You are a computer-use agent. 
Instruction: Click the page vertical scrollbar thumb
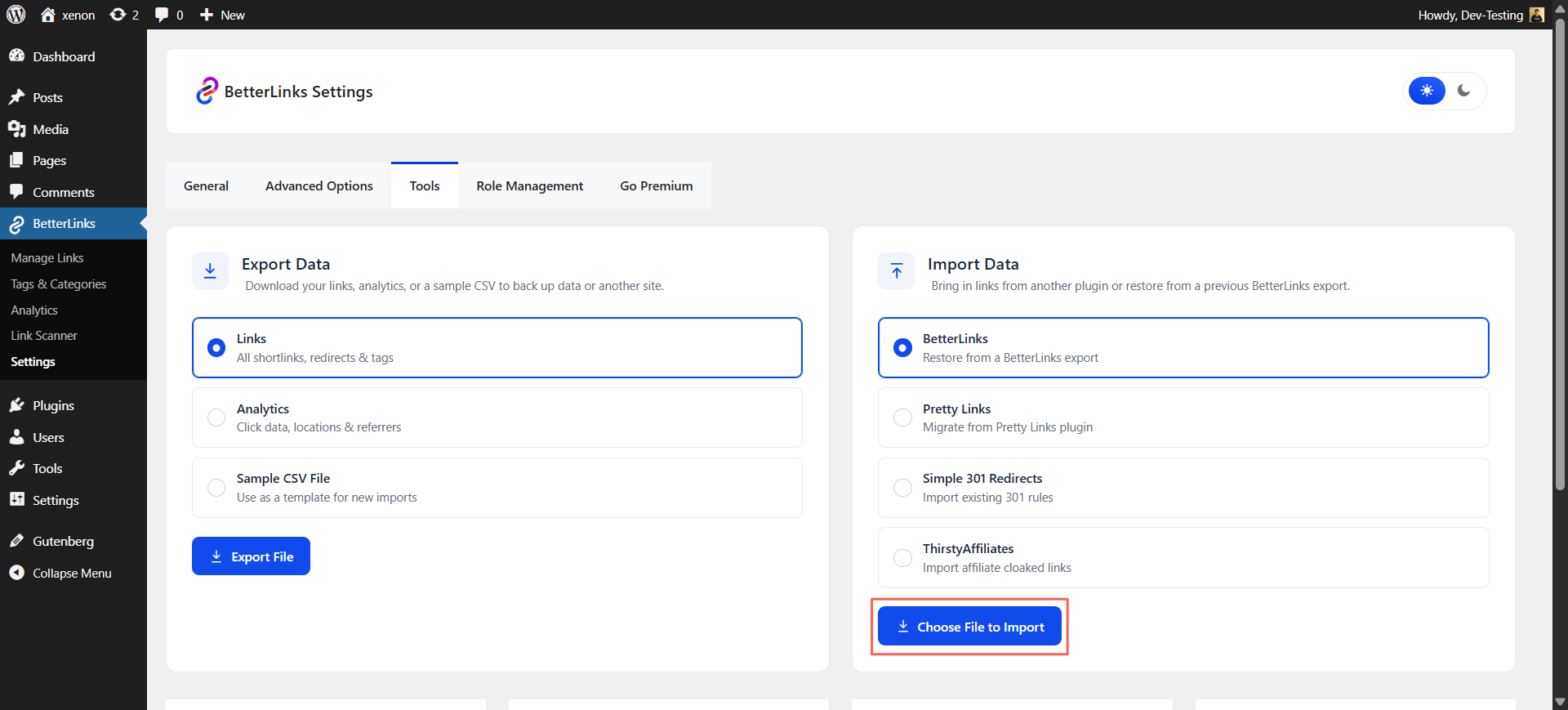pos(1560,253)
